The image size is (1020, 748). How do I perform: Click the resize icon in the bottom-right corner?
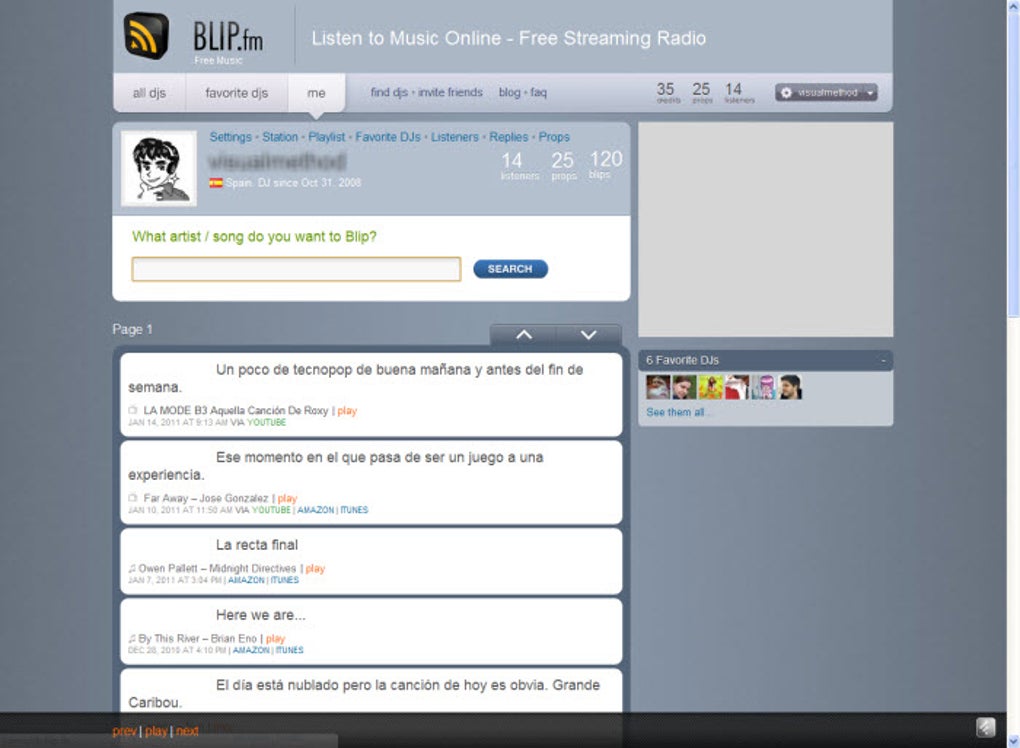985,727
